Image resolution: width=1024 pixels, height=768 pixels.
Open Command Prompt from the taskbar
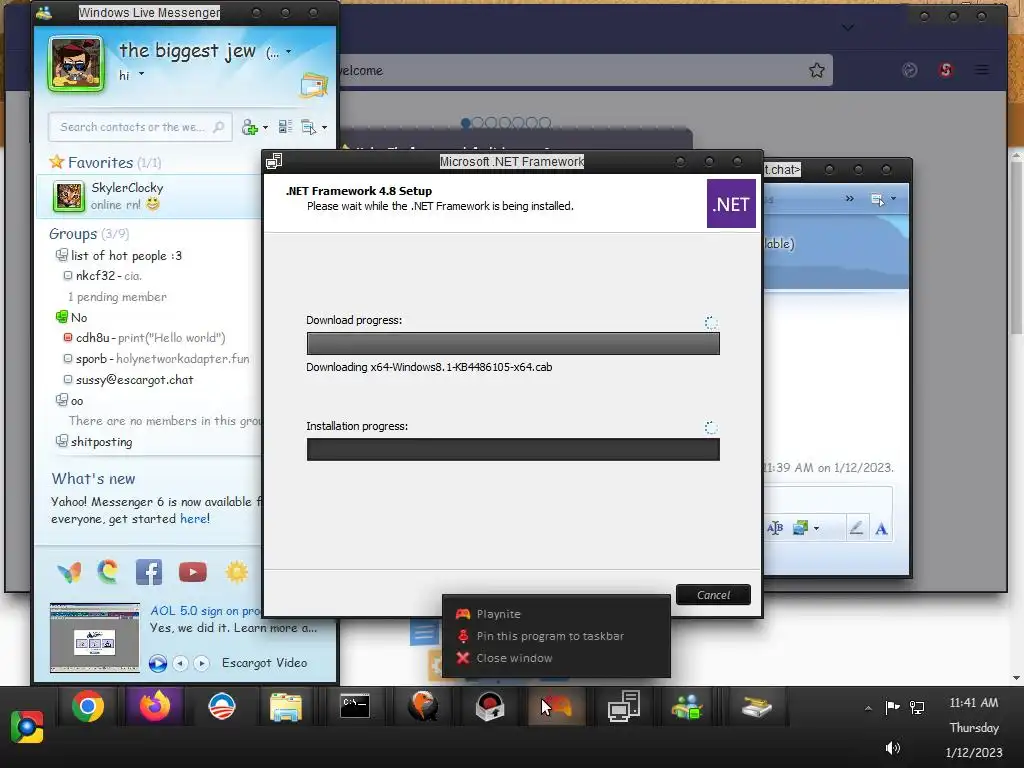coord(355,706)
